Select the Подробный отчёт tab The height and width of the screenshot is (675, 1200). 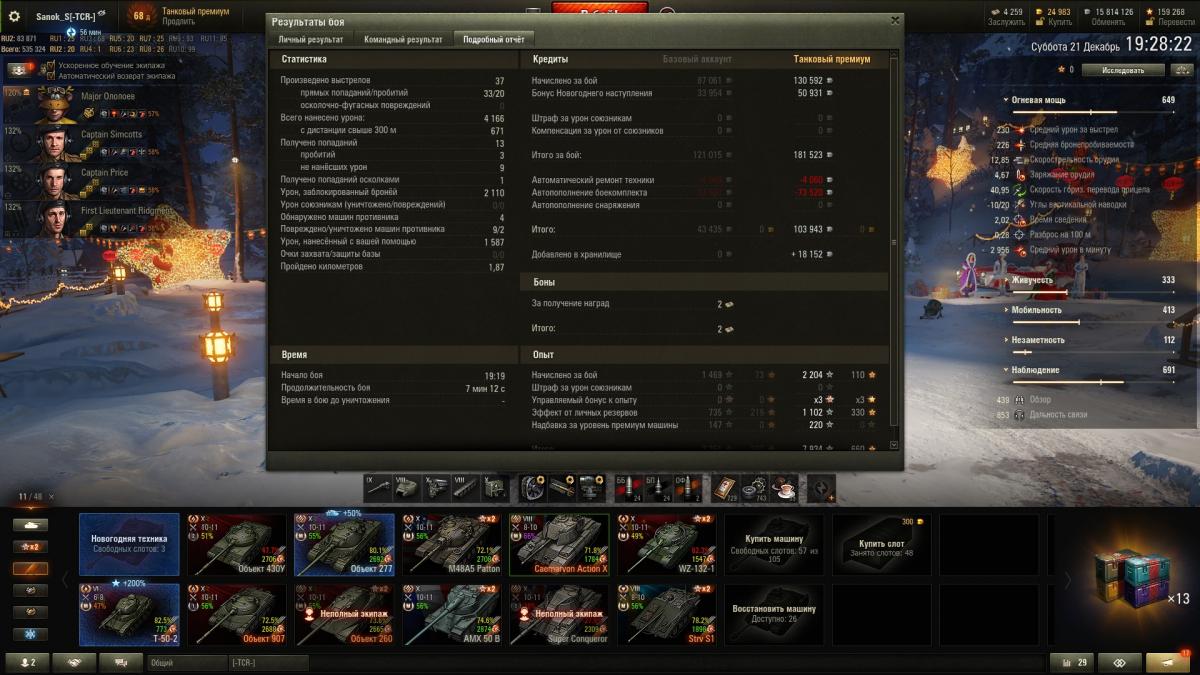pyautogui.click(x=493, y=40)
